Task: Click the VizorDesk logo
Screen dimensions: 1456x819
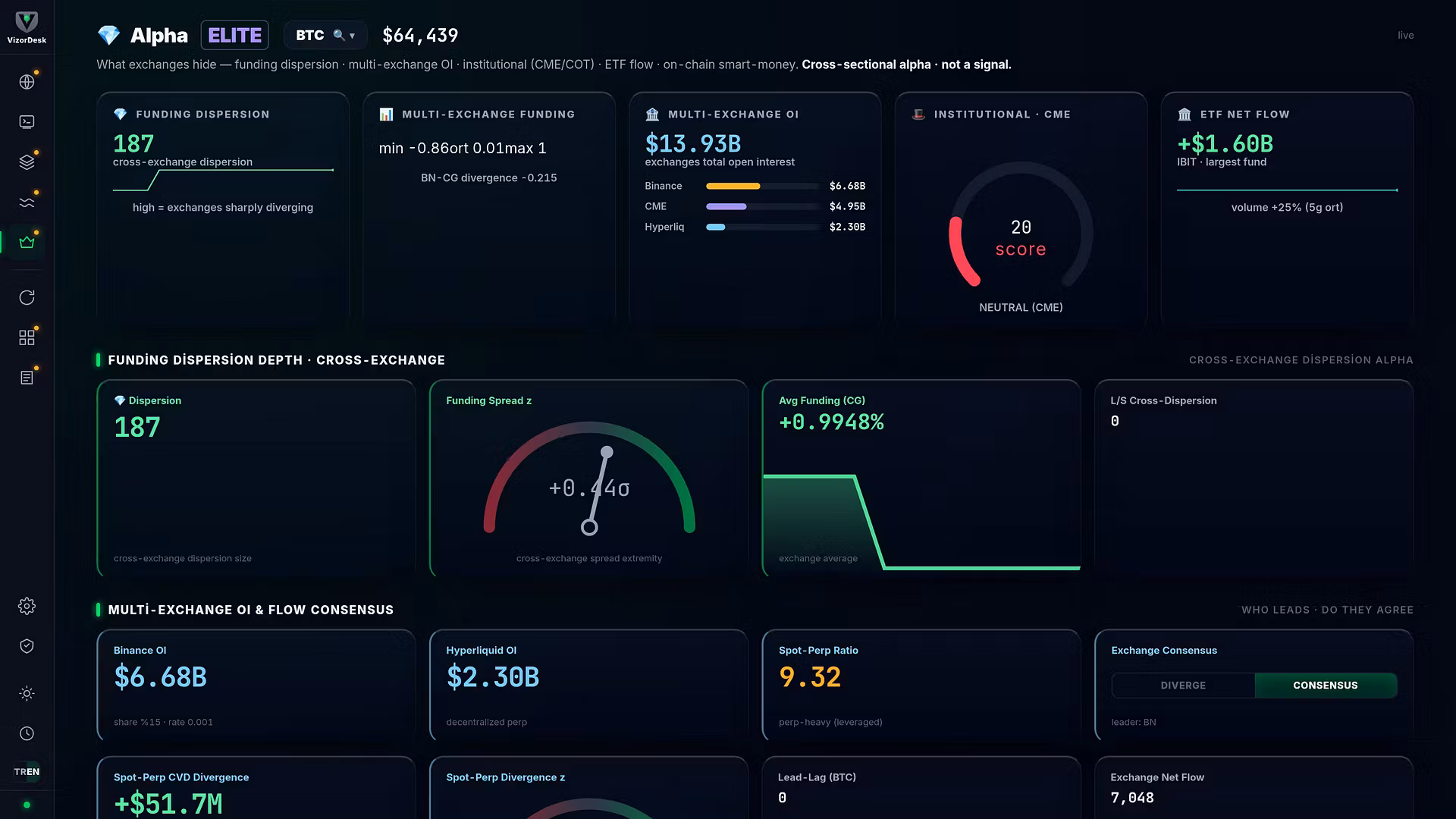Action: (x=27, y=27)
